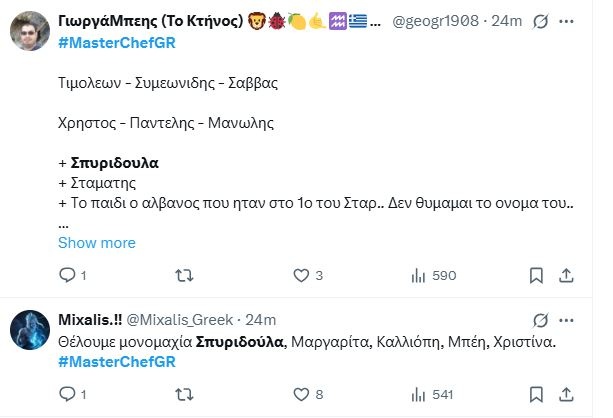Bookmark the first tweet by @geogr1908
This screenshot has height=418, width=613.
(x=539, y=275)
